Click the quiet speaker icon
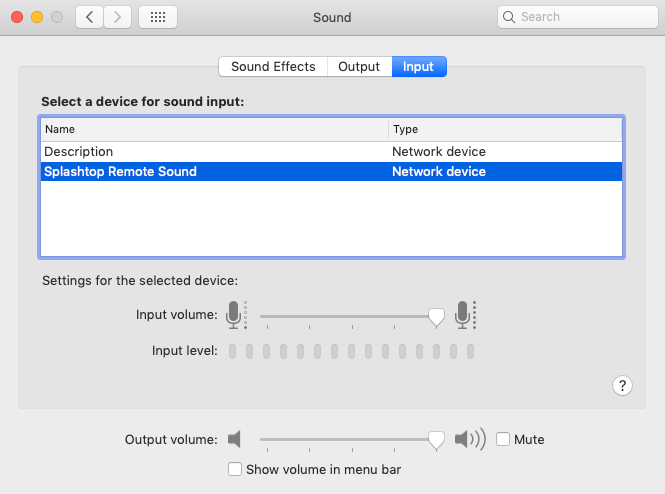 pos(235,439)
